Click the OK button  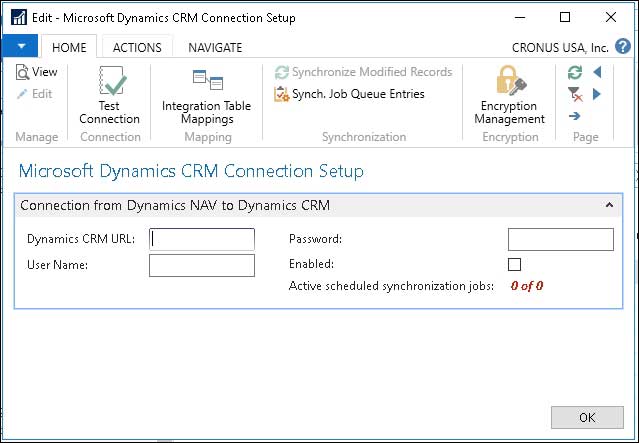click(x=587, y=417)
